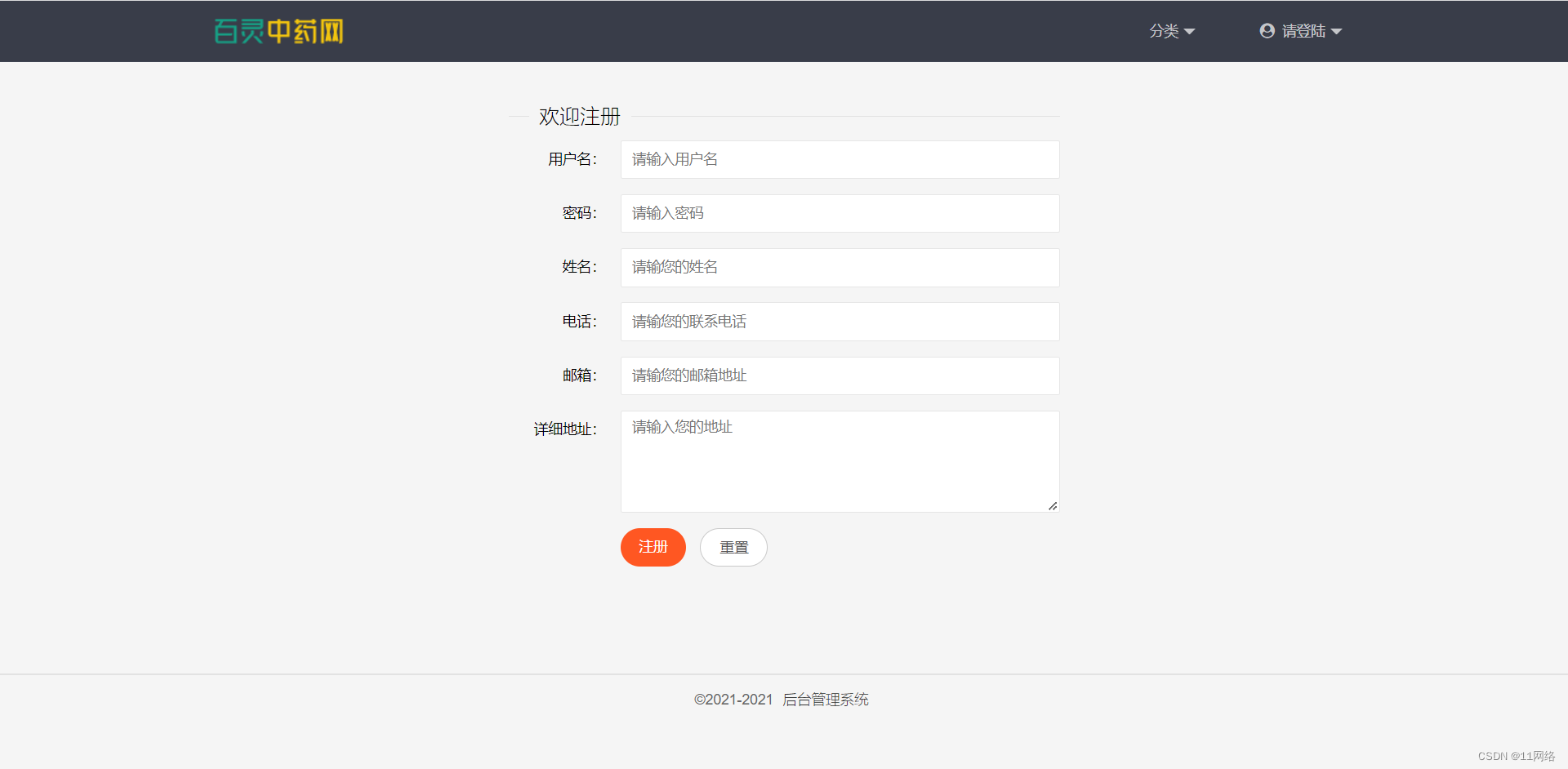This screenshot has width=1568, height=769.
Task: Open the 请登陆 login menu
Action: (x=1303, y=30)
